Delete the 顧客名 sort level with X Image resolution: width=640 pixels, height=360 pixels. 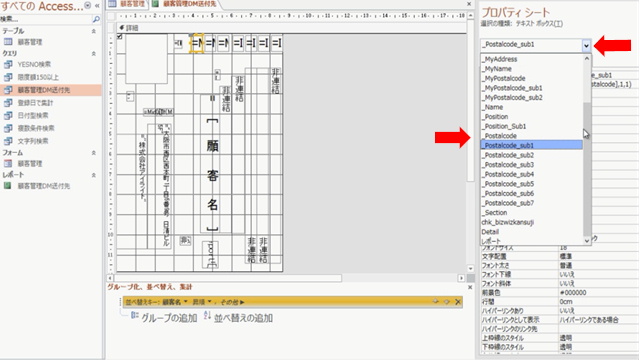(458, 302)
